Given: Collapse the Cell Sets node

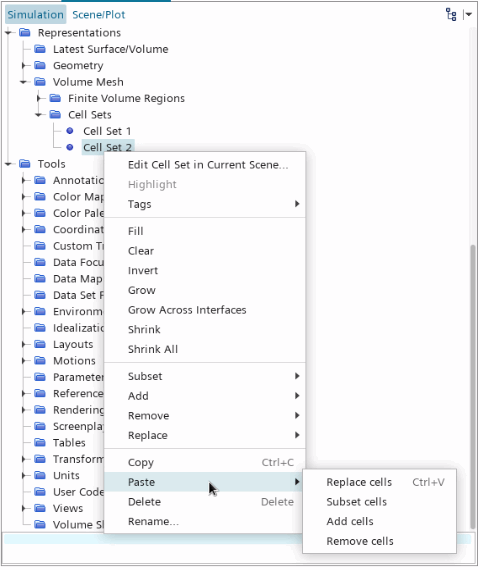Looking at the screenshot, I should (39, 115).
